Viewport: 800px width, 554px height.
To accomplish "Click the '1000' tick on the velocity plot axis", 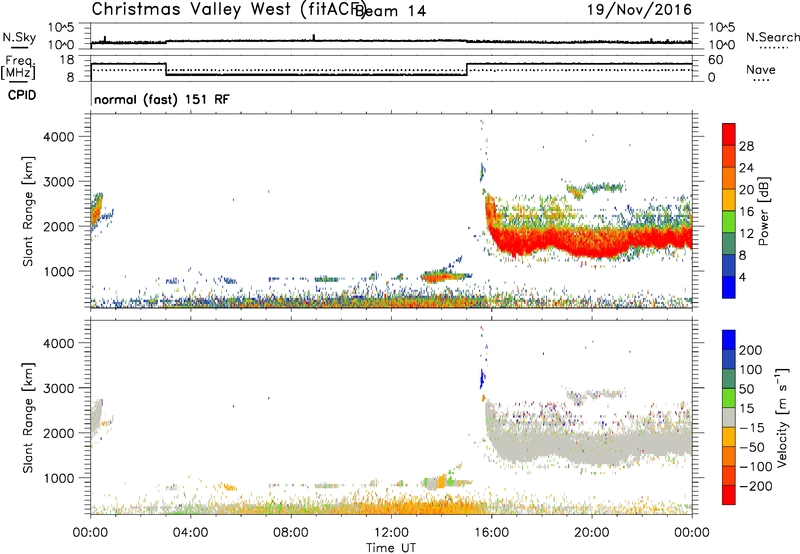I will [59, 478].
